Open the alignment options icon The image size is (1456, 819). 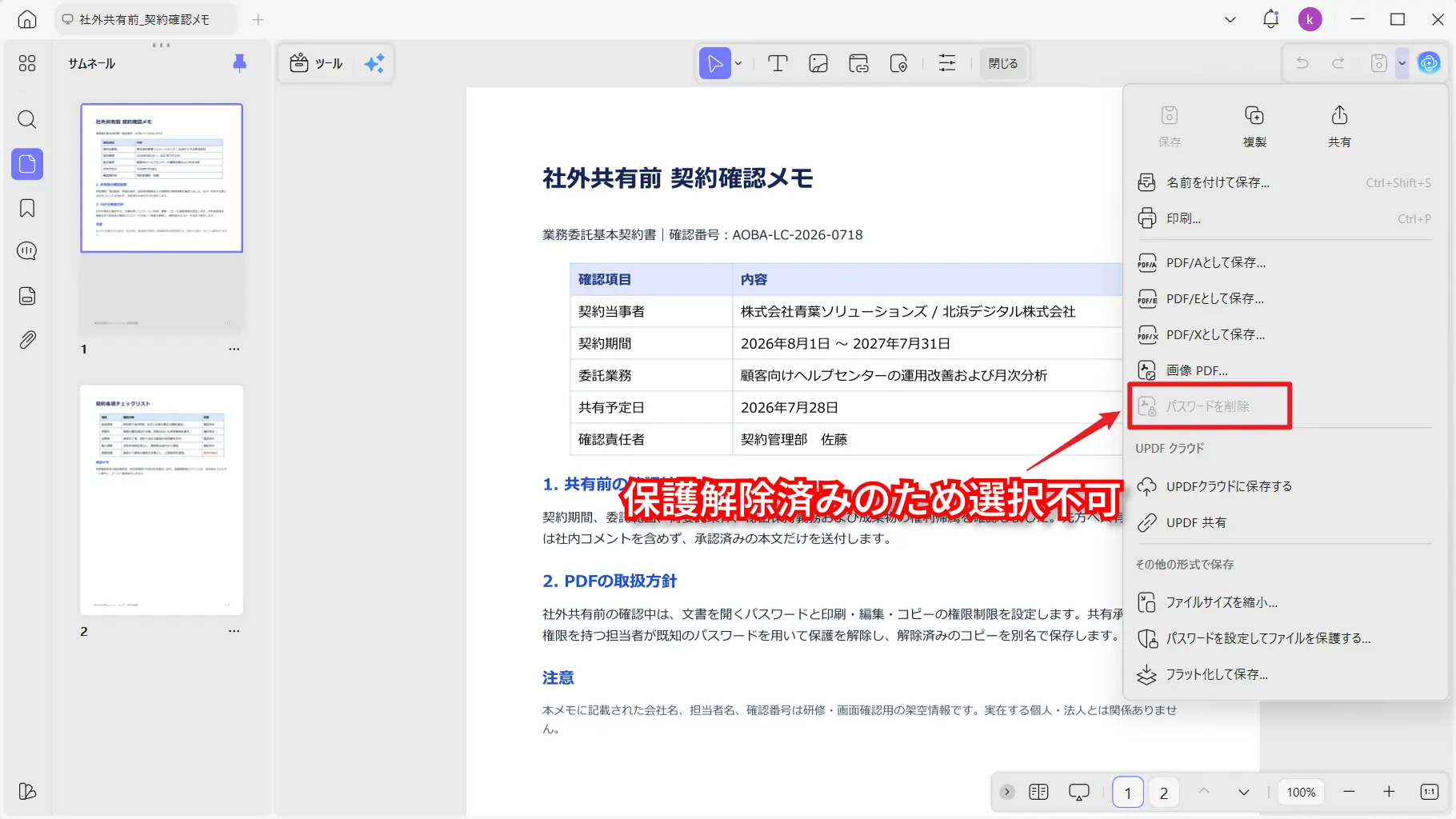[x=947, y=63]
